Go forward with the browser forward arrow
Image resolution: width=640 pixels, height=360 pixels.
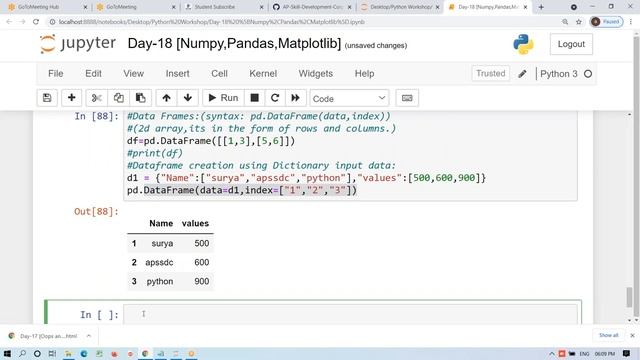tap(22, 22)
